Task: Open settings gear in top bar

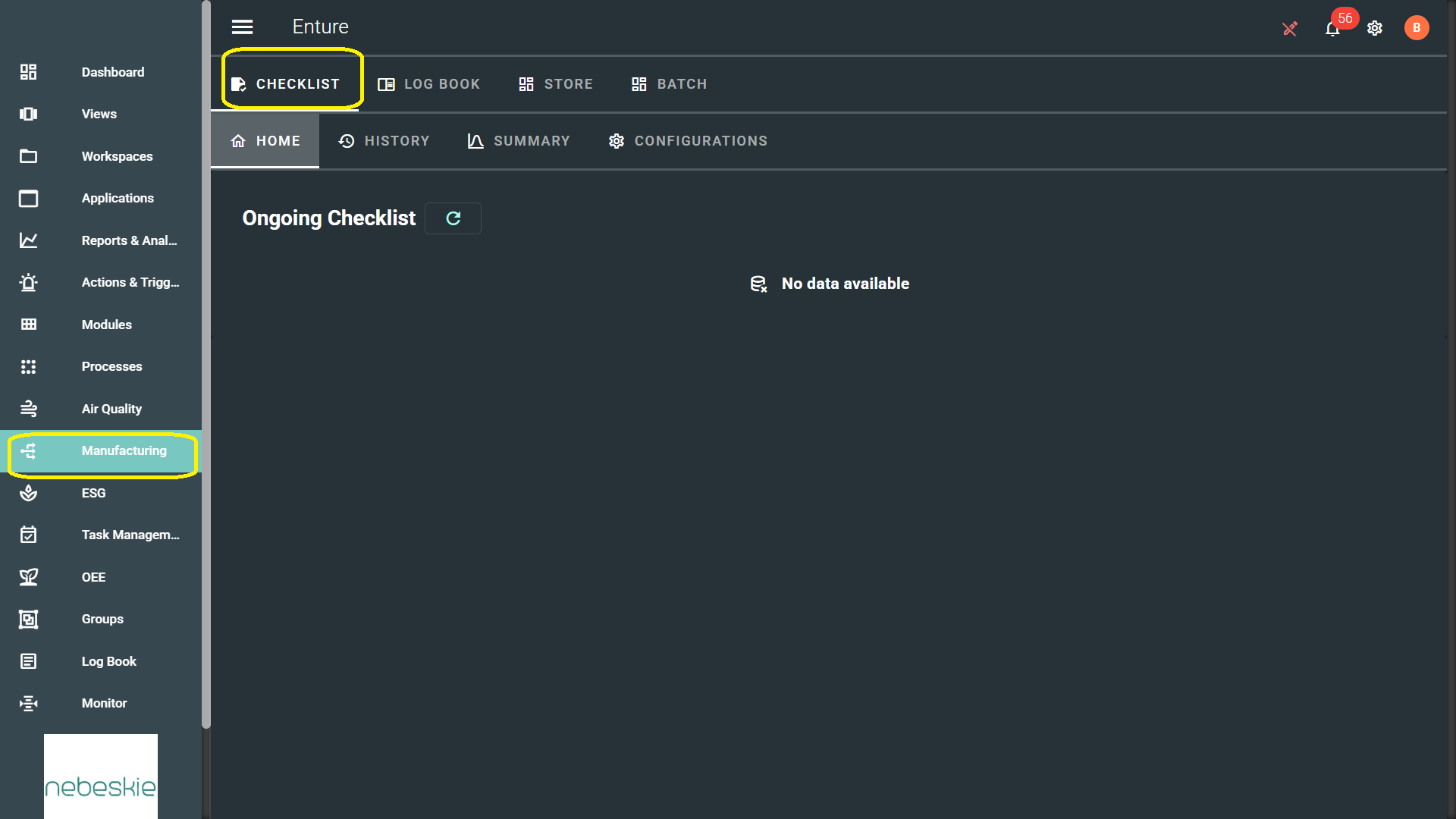Action: [x=1374, y=28]
